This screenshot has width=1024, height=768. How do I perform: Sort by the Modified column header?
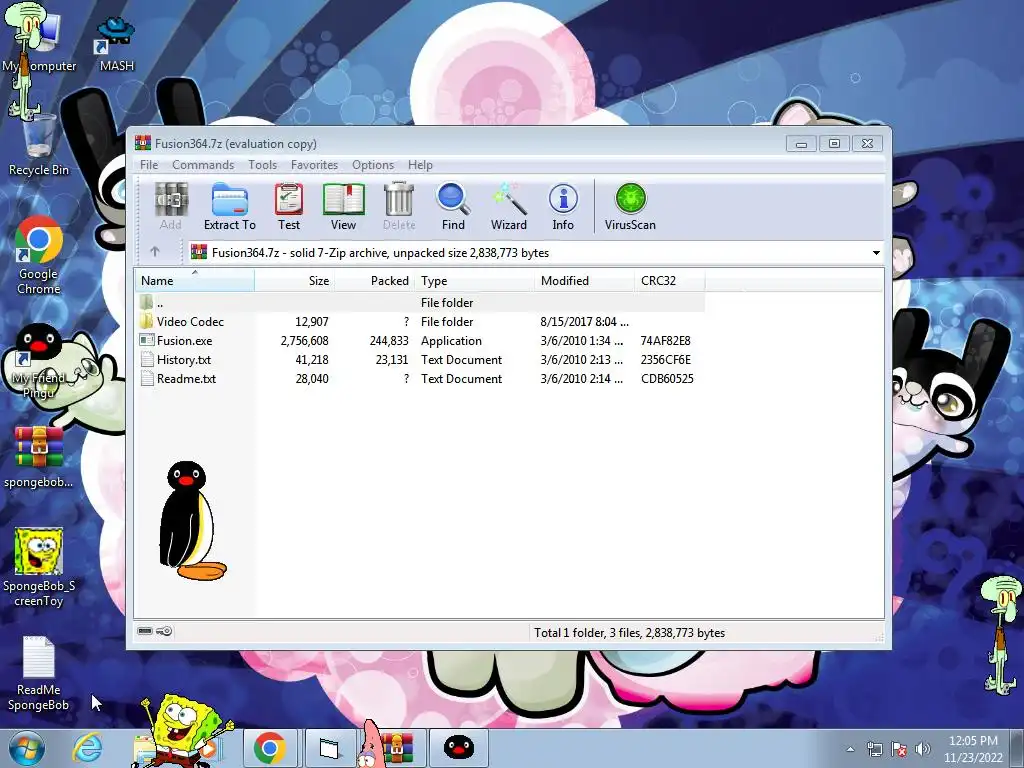[x=584, y=280]
